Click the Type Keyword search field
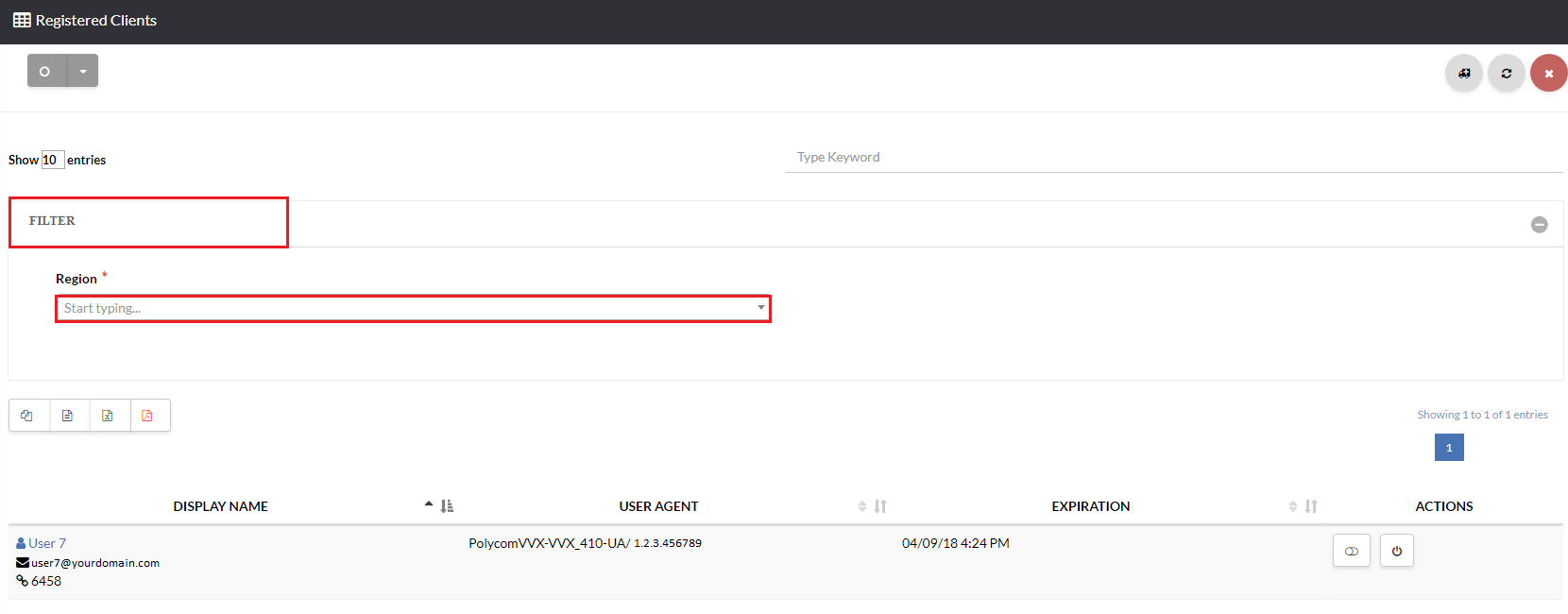Image resolution: width=1568 pixels, height=614 pixels. click(1173, 158)
